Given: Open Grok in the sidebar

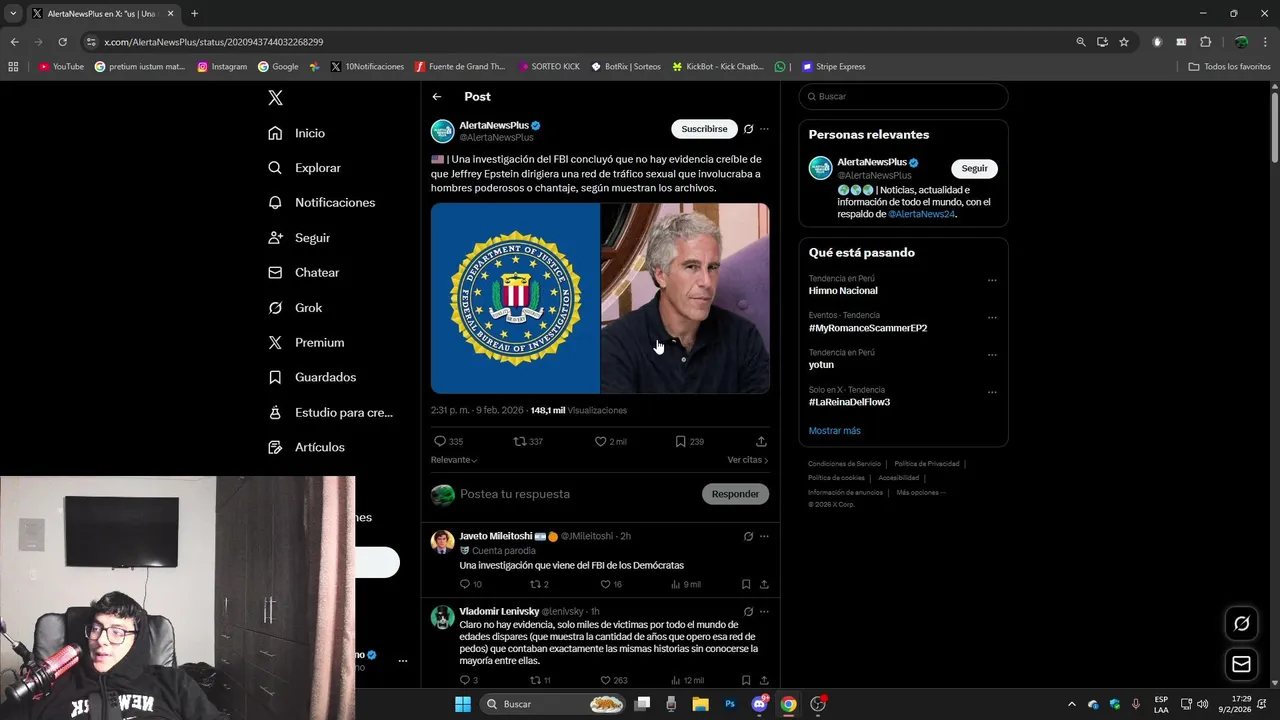Looking at the screenshot, I should coord(295,308).
